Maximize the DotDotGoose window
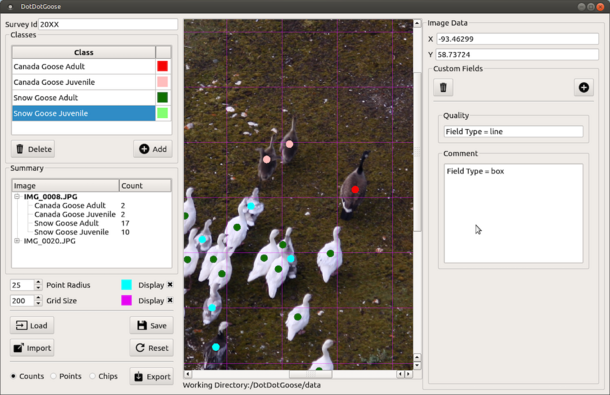The height and width of the screenshot is (395, 610). click(x=591, y=7)
